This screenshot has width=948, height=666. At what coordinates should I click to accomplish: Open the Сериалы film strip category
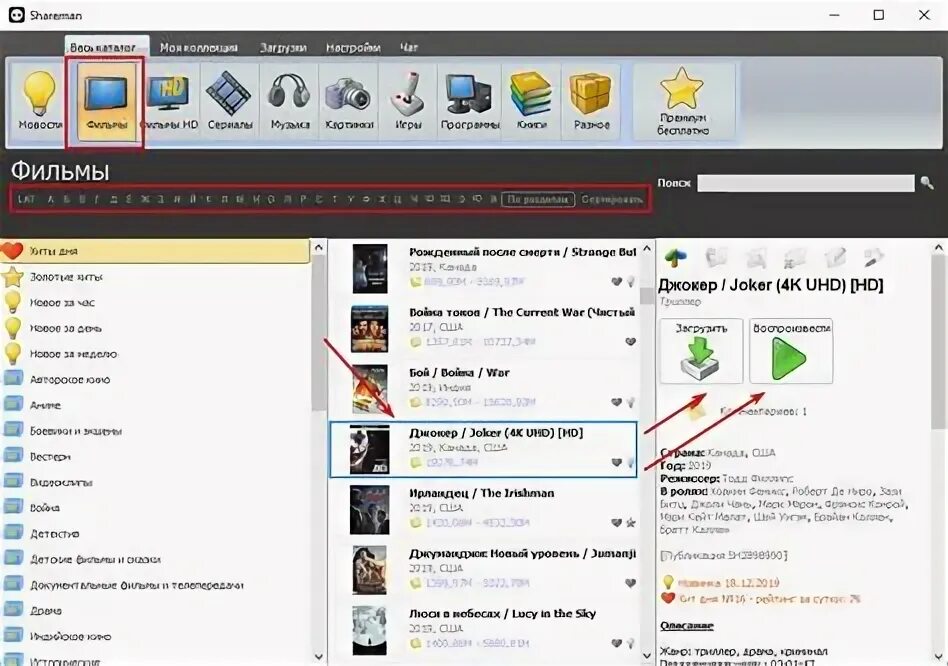230,102
